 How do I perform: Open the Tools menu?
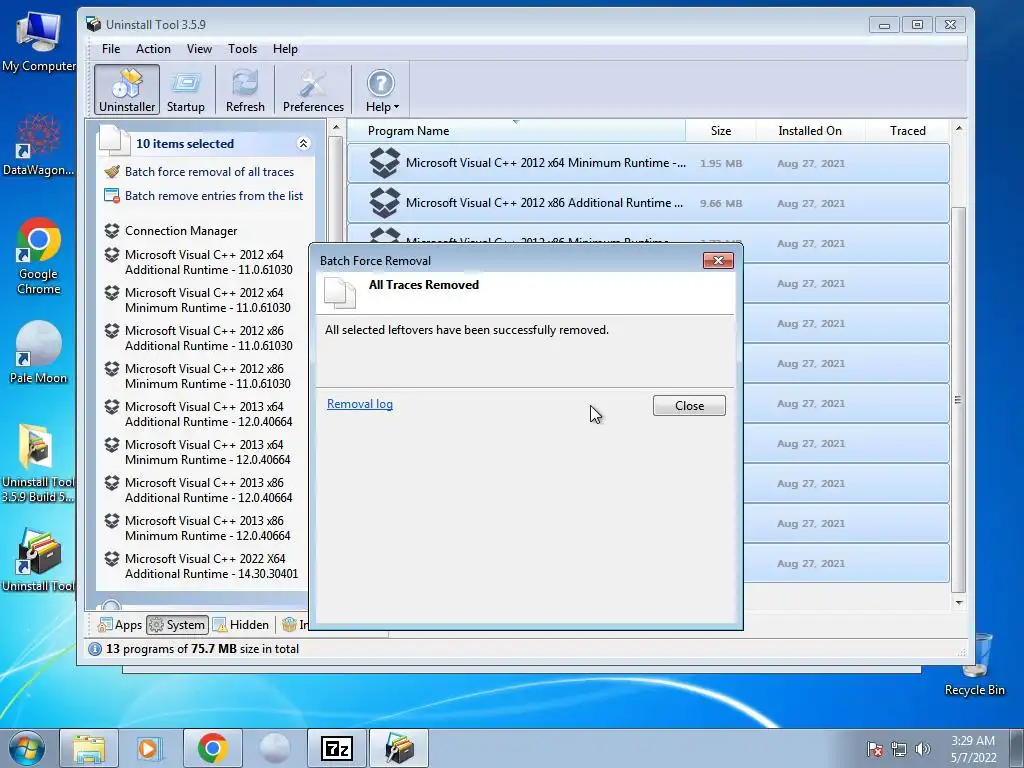point(242,49)
